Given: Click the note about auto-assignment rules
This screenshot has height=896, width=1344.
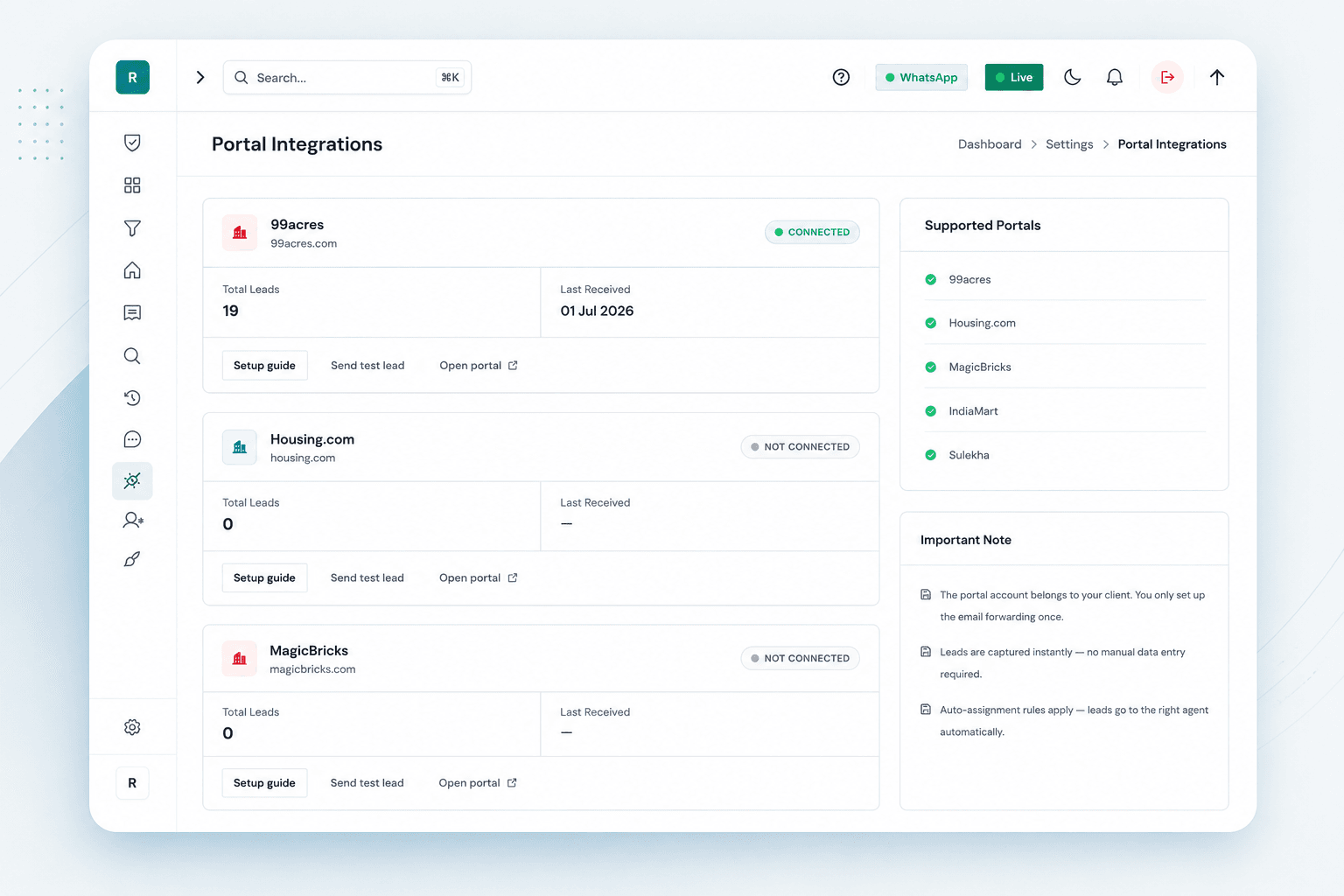Looking at the screenshot, I should coord(1074,721).
